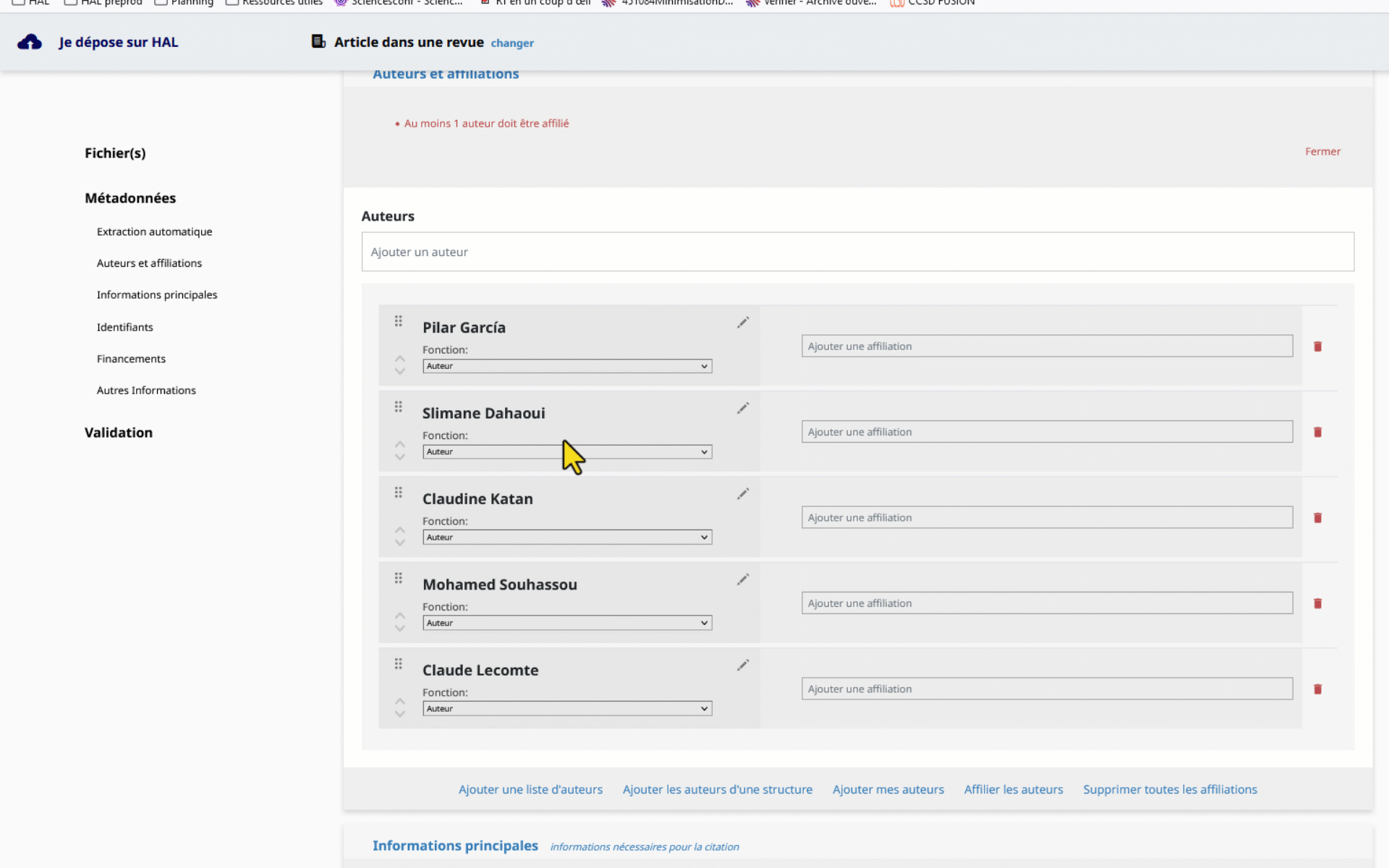Image resolution: width=1389 pixels, height=868 pixels.
Task: Expand the Financements section
Action: (131, 358)
